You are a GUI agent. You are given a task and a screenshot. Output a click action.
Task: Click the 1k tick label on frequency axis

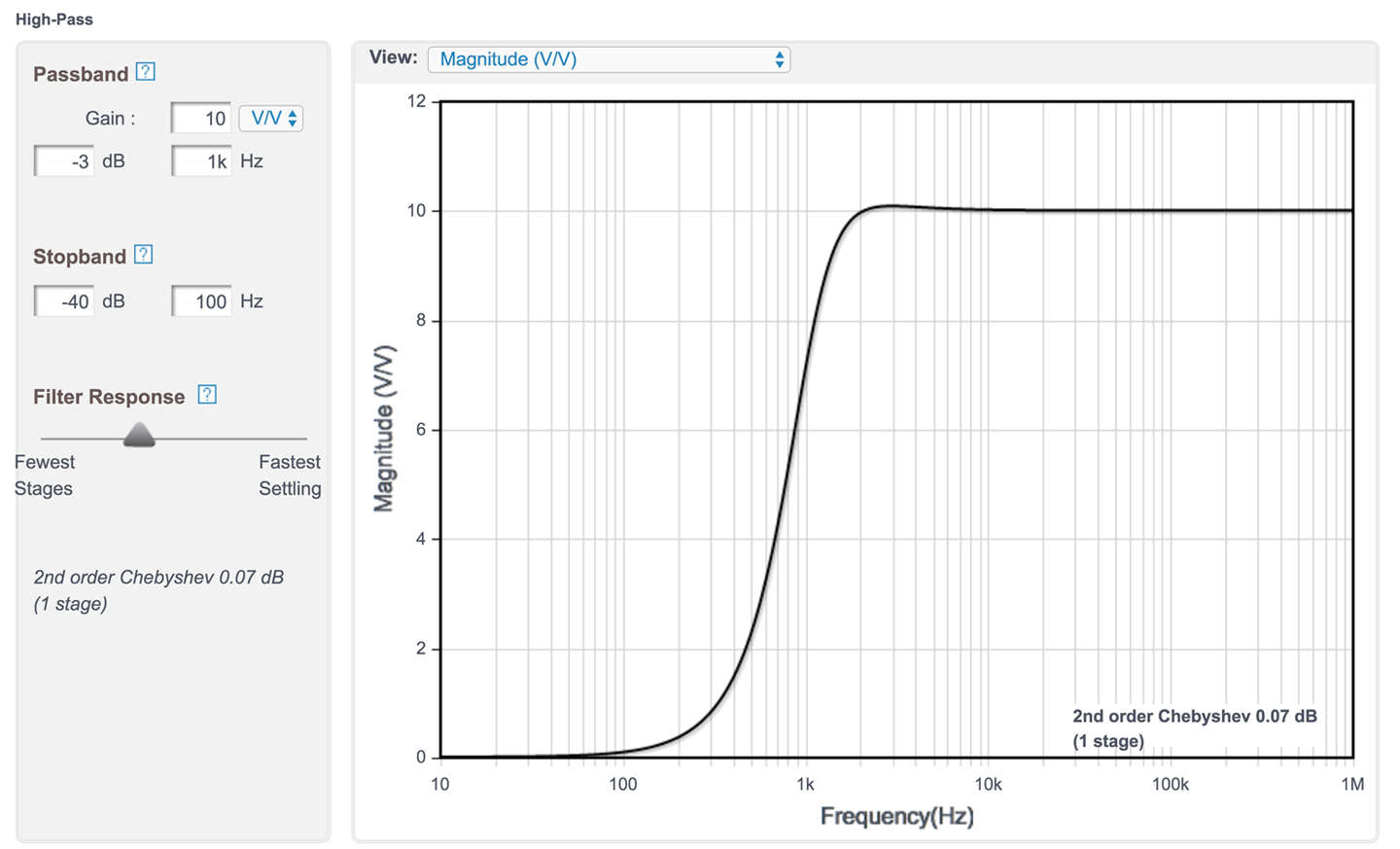point(805,785)
